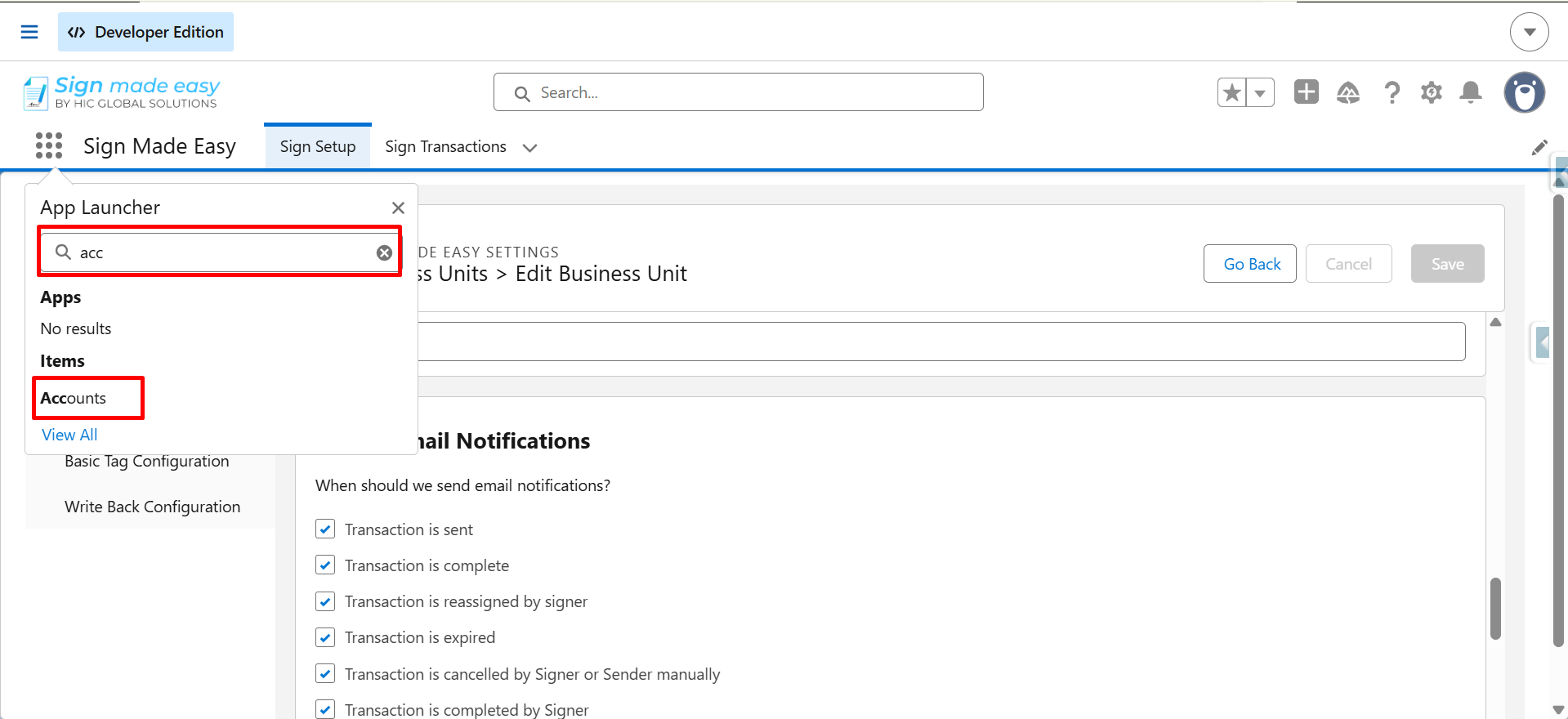Open the hamburger menu at top left
This screenshot has width=1568, height=719.
(29, 32)
